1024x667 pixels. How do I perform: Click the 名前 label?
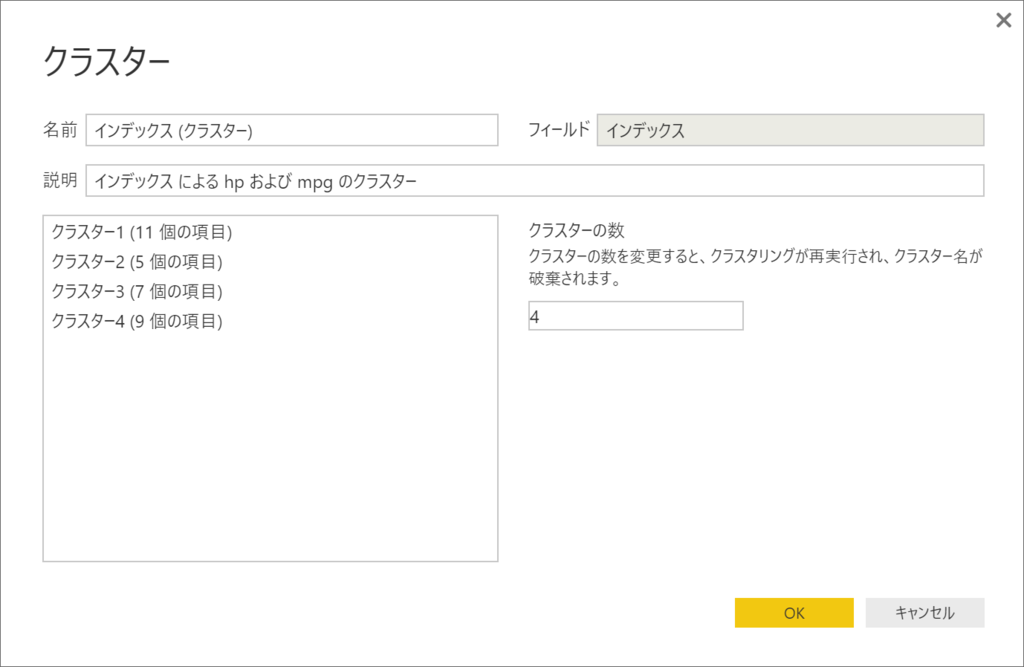click(60, 130)
